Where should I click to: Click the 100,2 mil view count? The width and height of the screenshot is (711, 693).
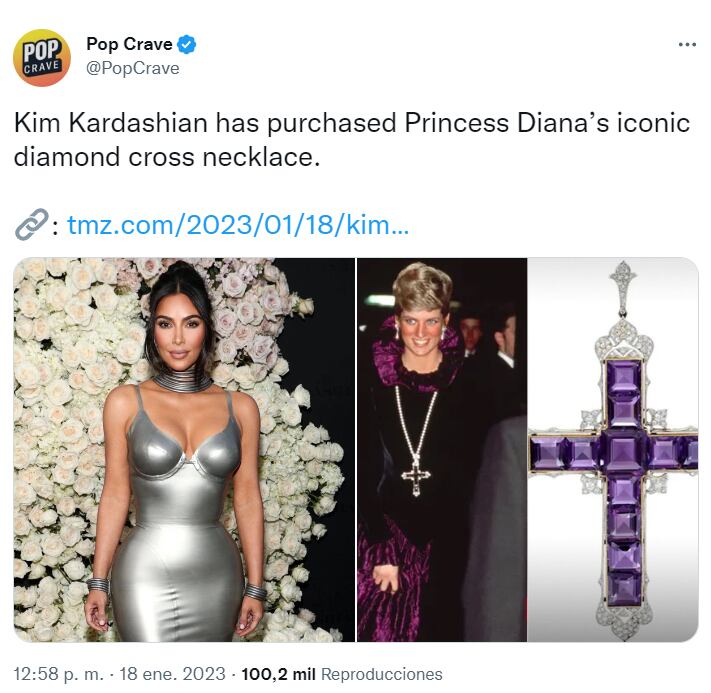pos(279,674)
